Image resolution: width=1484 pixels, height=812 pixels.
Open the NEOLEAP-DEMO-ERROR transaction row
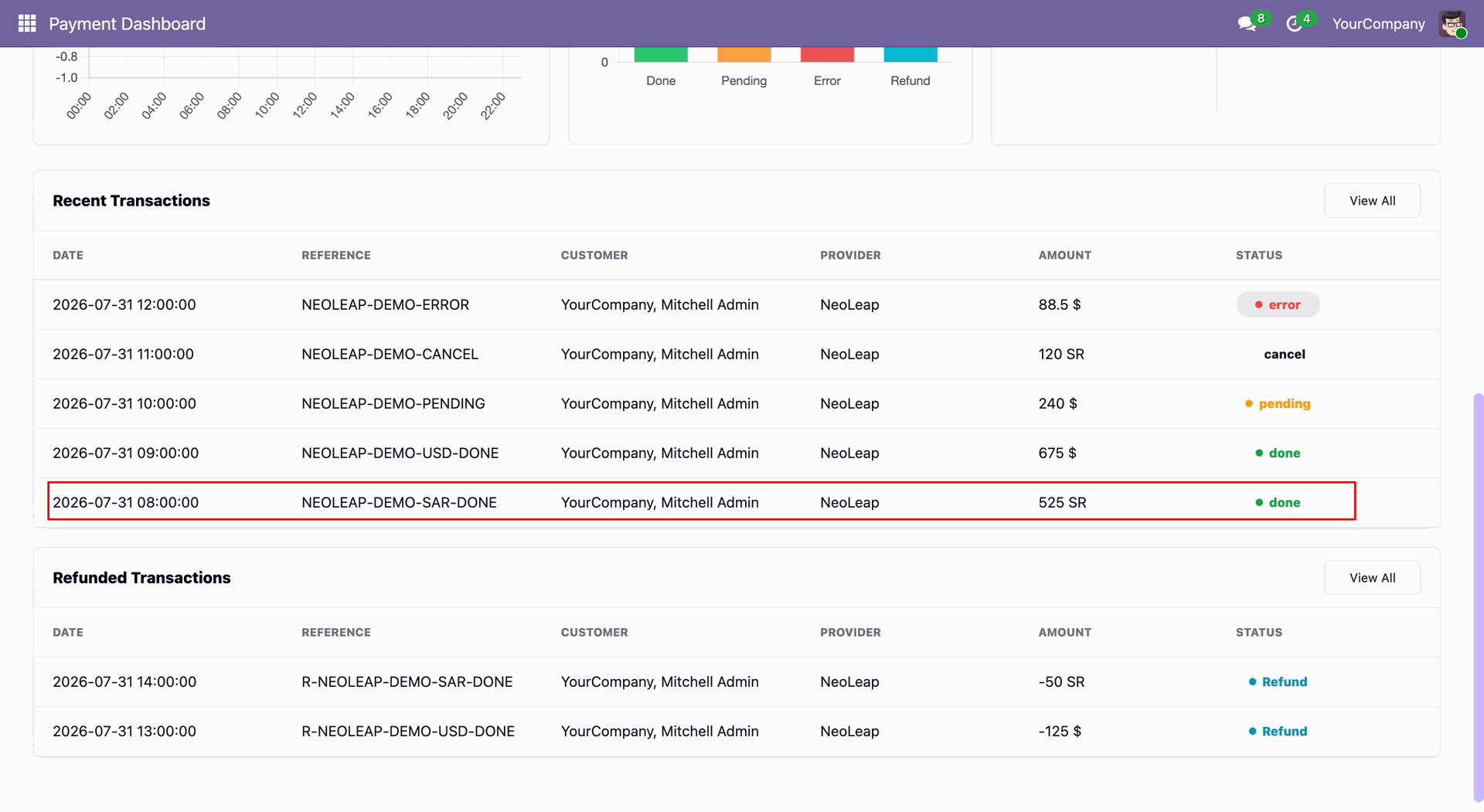point(737,304)
